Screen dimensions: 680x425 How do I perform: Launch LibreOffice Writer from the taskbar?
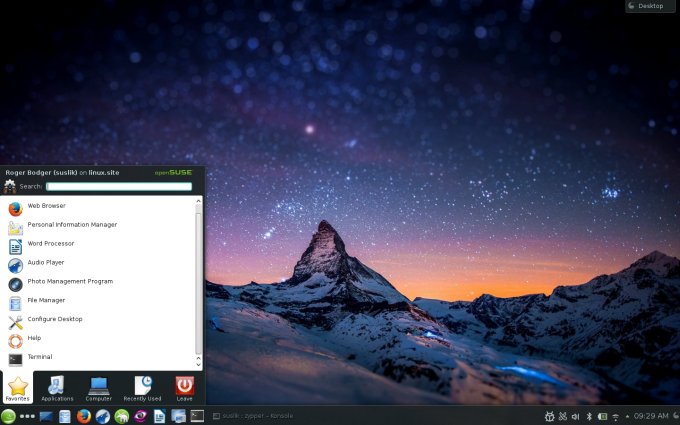click(x=160, y=416)
